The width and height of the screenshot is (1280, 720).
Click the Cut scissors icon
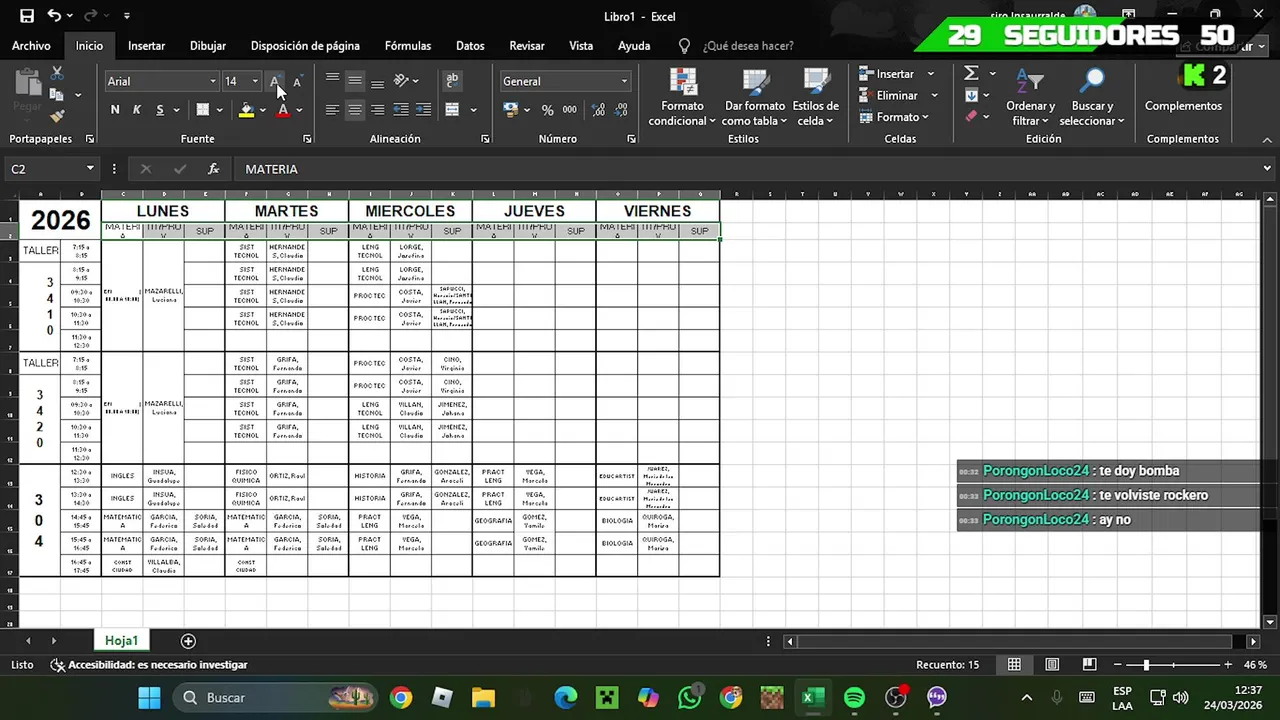pyautogui.click(x=57, y=73)
